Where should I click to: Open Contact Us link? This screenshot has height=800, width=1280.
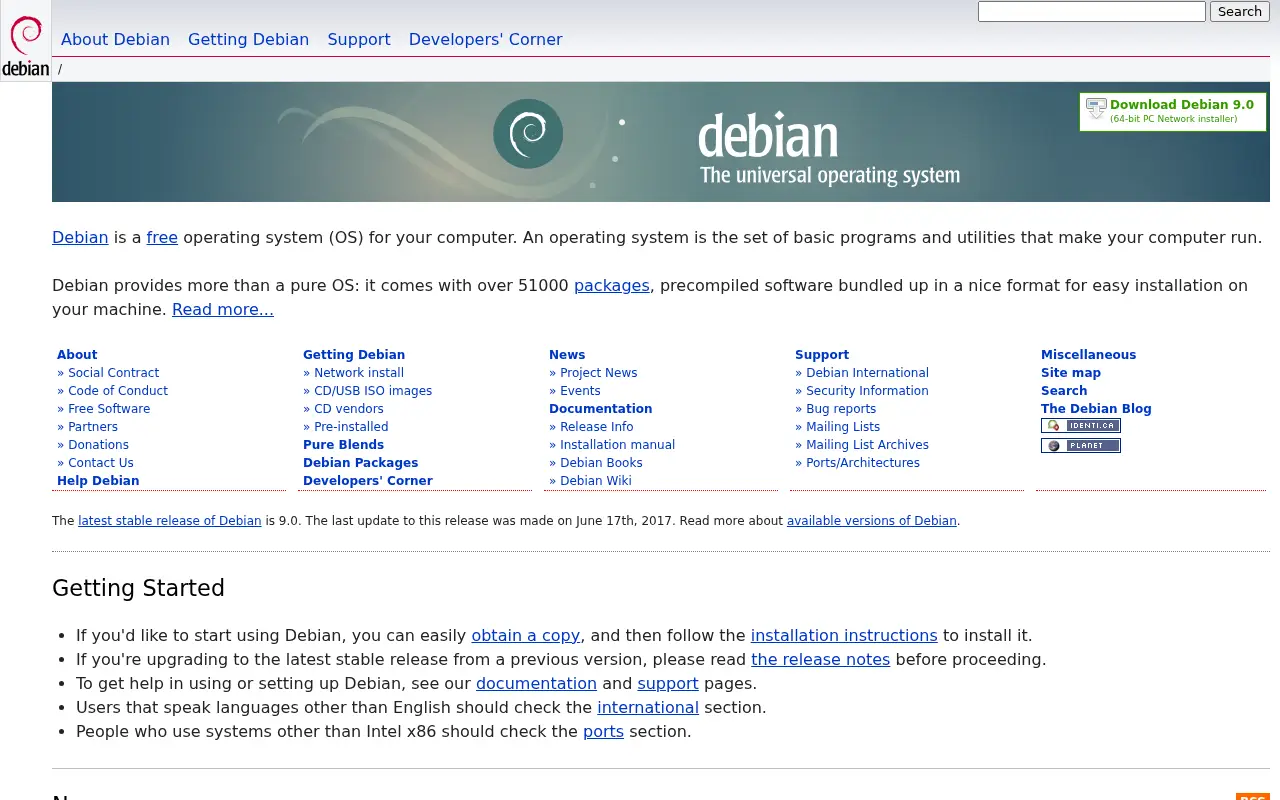[x=100, y=463]
